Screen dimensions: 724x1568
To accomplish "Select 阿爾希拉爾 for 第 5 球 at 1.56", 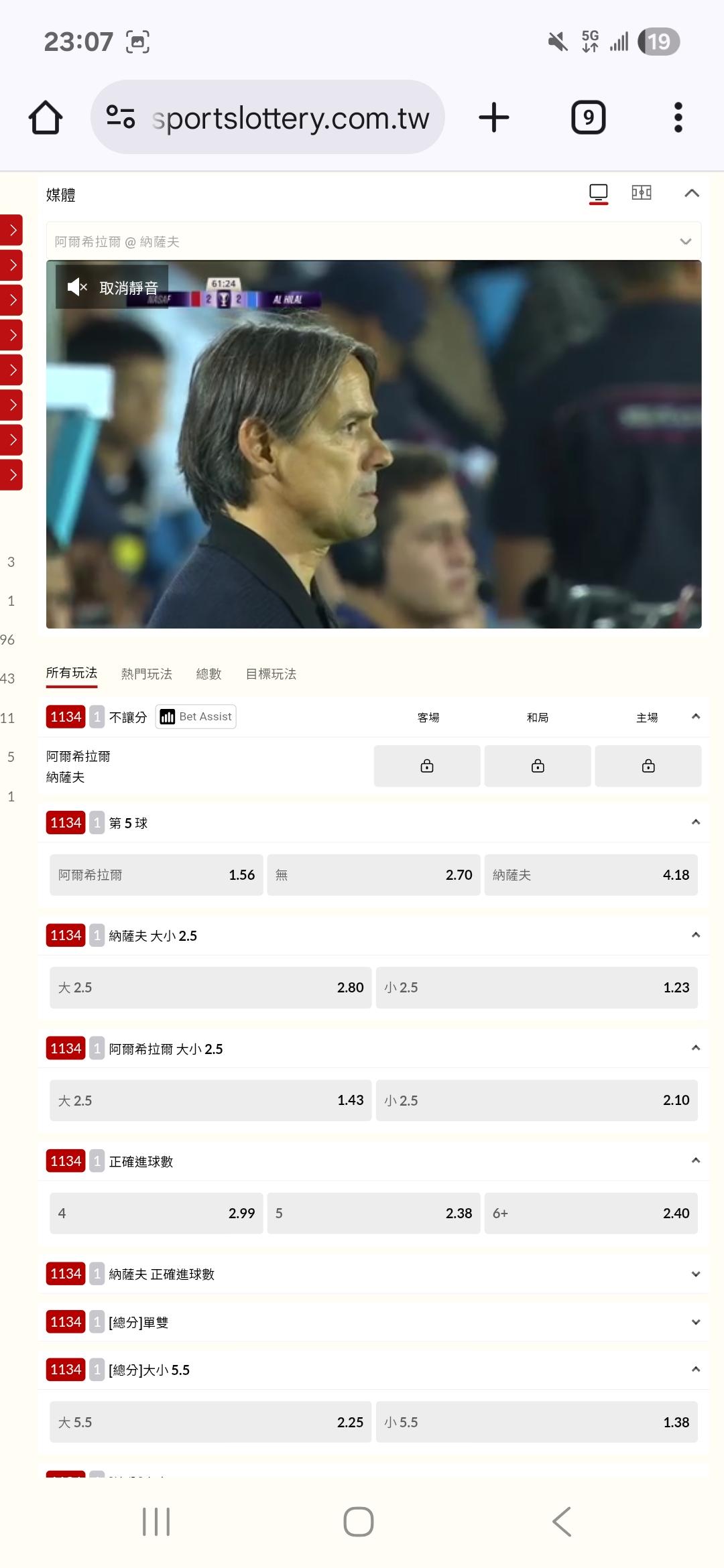I will tap(156, 874).
